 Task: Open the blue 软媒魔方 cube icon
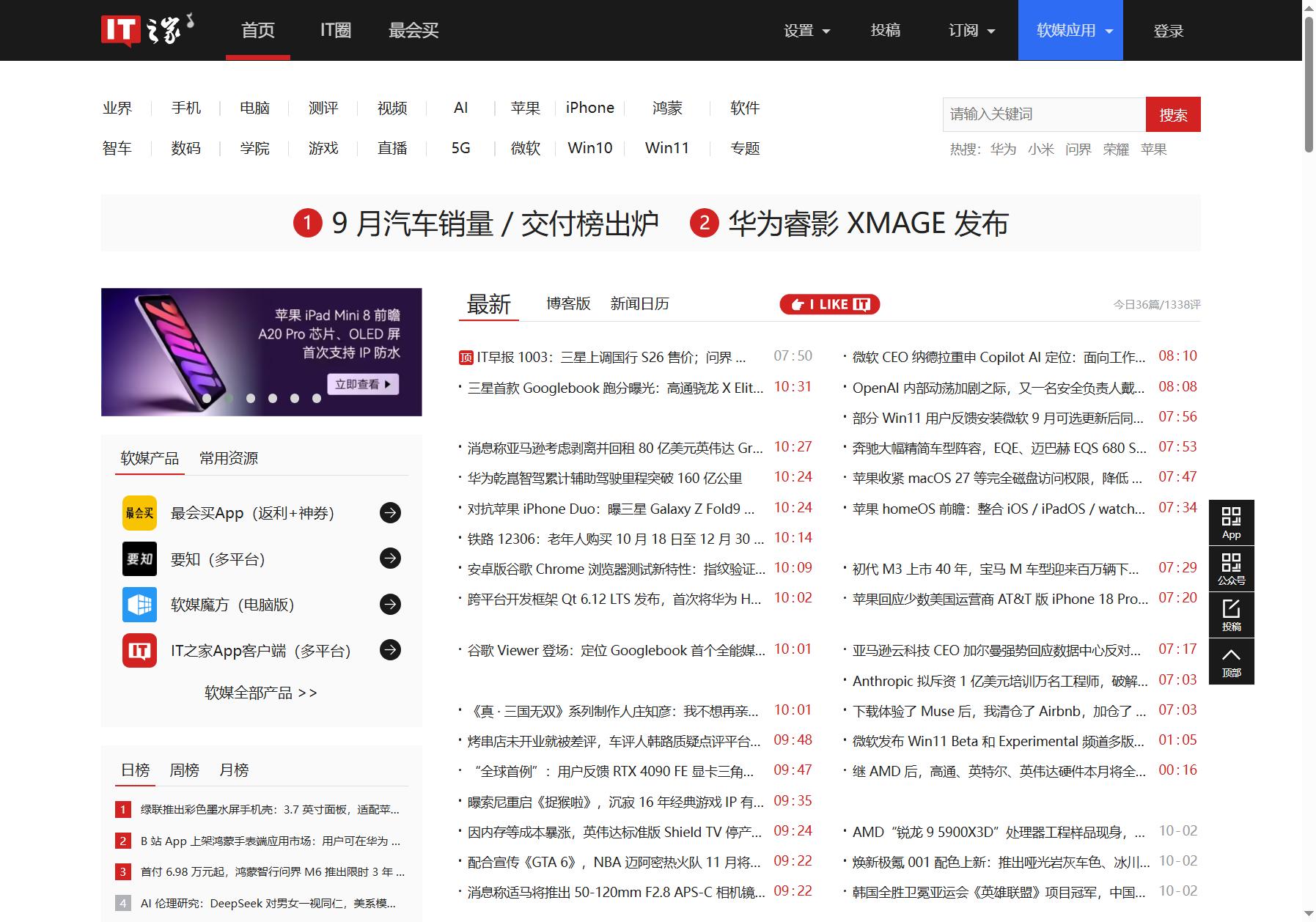tap(139, 605)
